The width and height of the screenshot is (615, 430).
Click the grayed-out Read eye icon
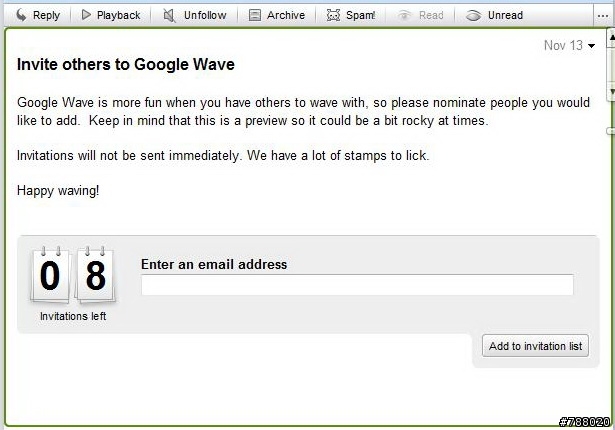pos(404,15)
